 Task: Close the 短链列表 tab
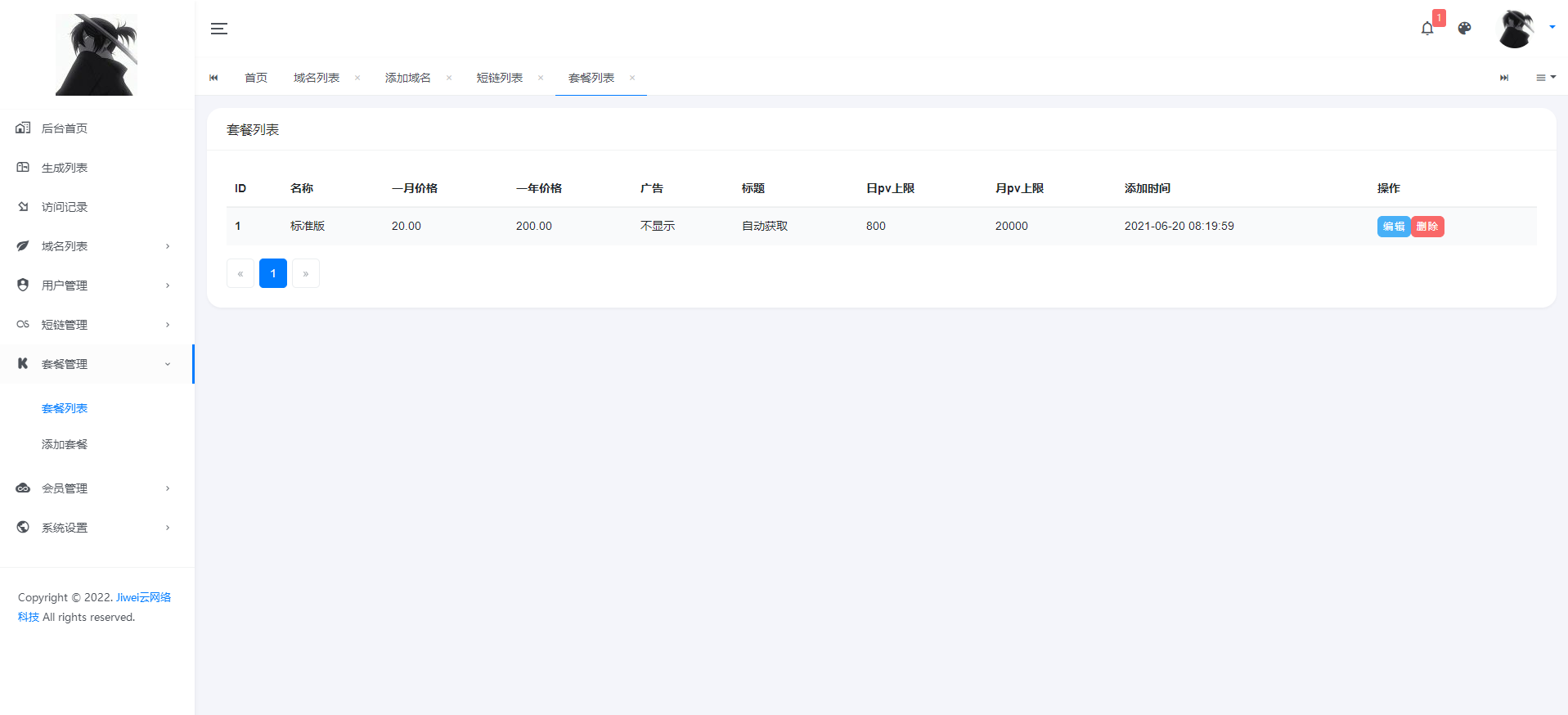click(541, 78)
